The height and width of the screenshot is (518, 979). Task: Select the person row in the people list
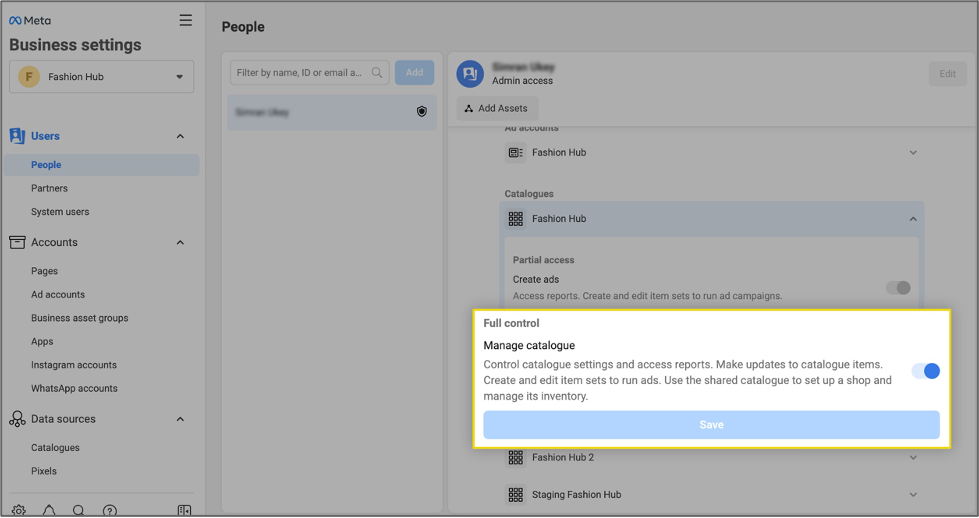pyautogui.click(x=332, y=112)
